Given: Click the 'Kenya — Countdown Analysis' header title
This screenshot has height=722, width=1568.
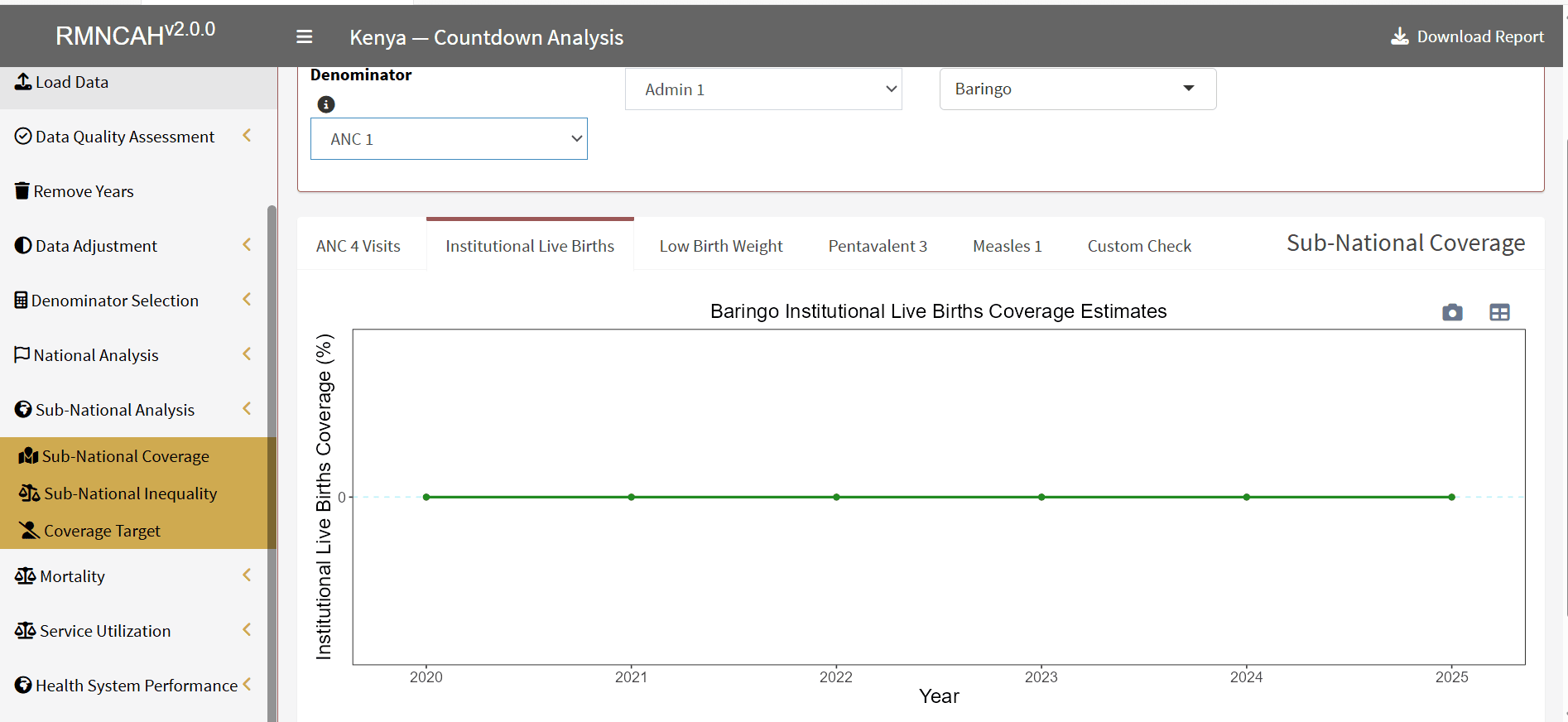Looking at the screenshot, I should pos(486,37).
